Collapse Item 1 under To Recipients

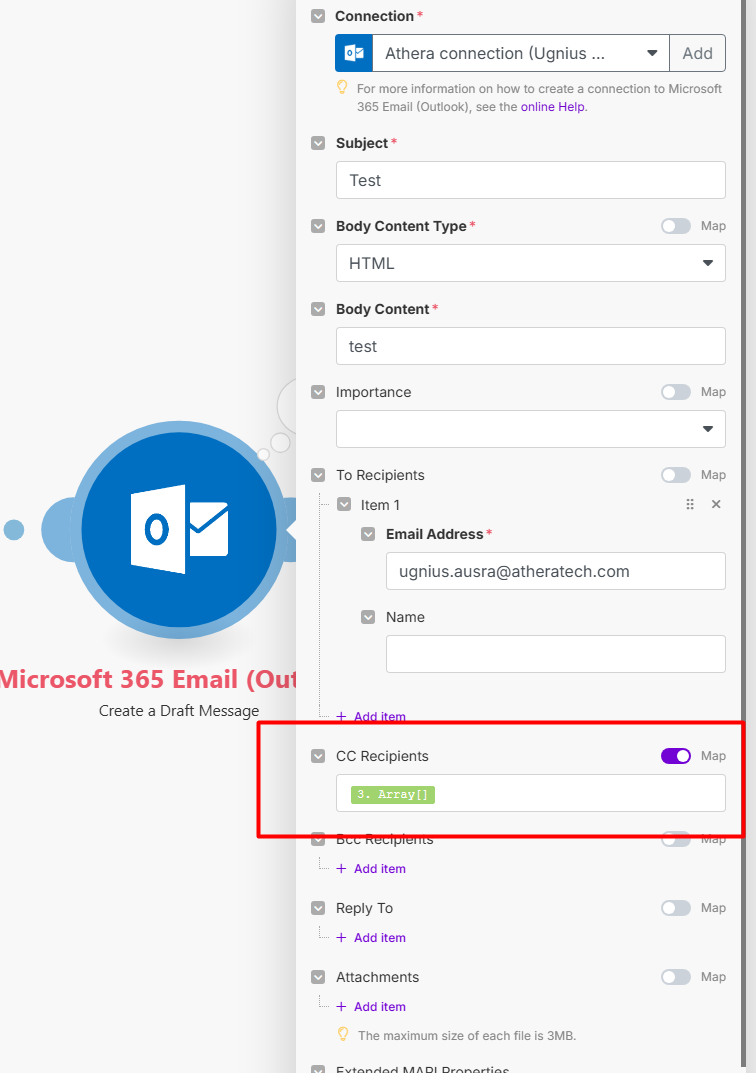coord(344,505)
